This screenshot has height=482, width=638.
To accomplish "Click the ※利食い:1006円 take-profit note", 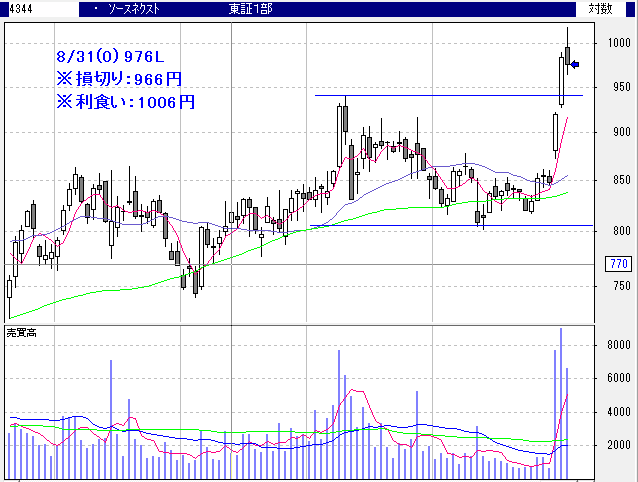I will click(124, 101).
